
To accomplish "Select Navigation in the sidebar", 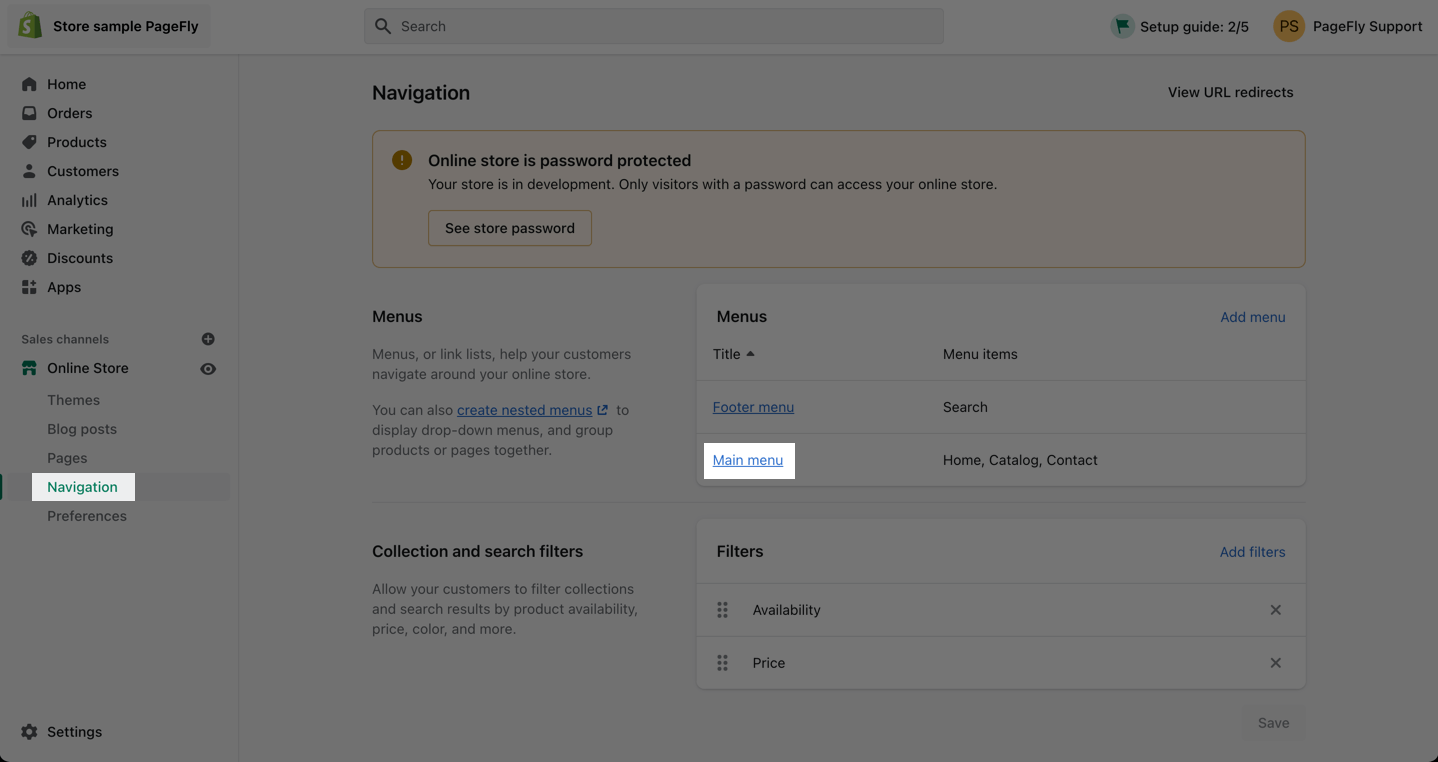I will click(82, 487).
